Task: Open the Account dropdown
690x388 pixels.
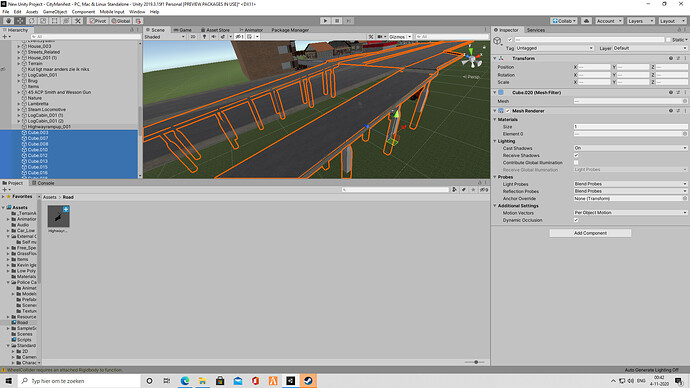Action: [x=609, y=21]
